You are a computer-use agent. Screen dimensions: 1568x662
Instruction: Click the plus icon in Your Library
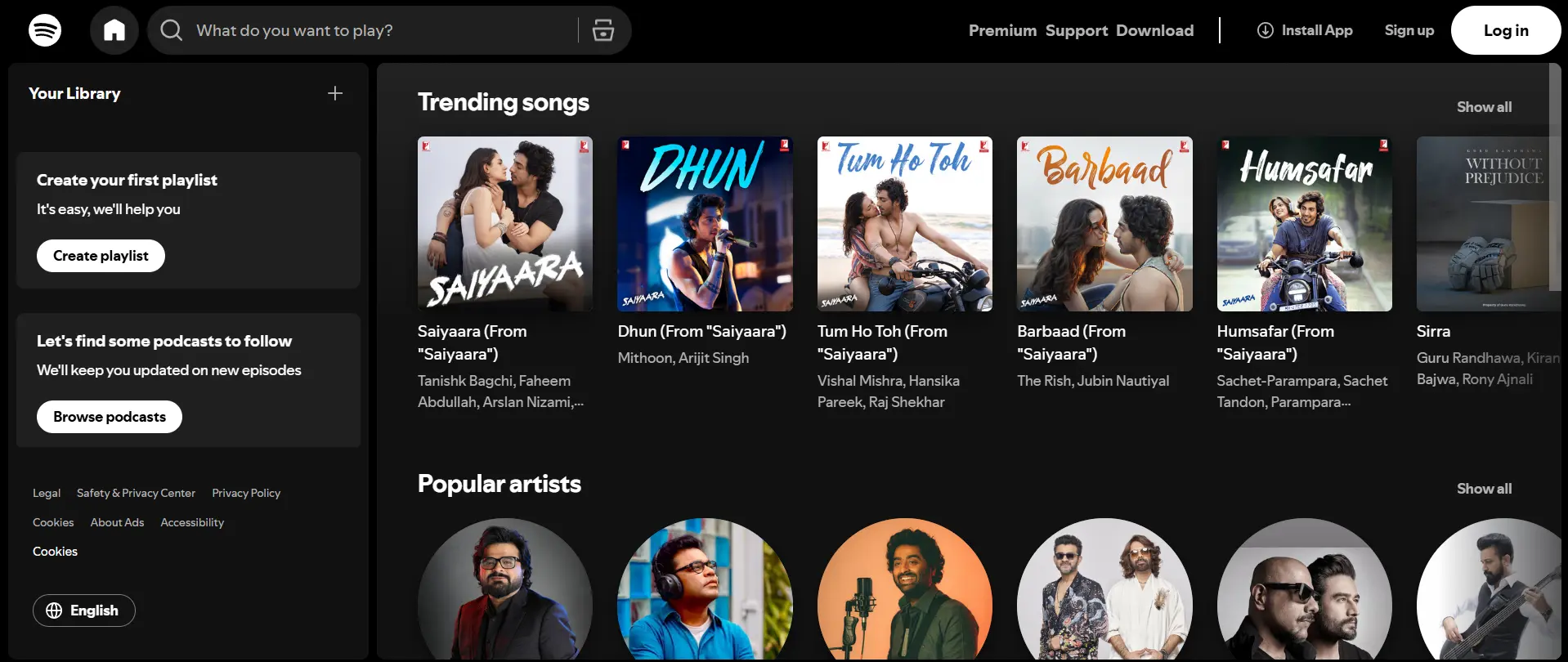click(x=335, y=93)
